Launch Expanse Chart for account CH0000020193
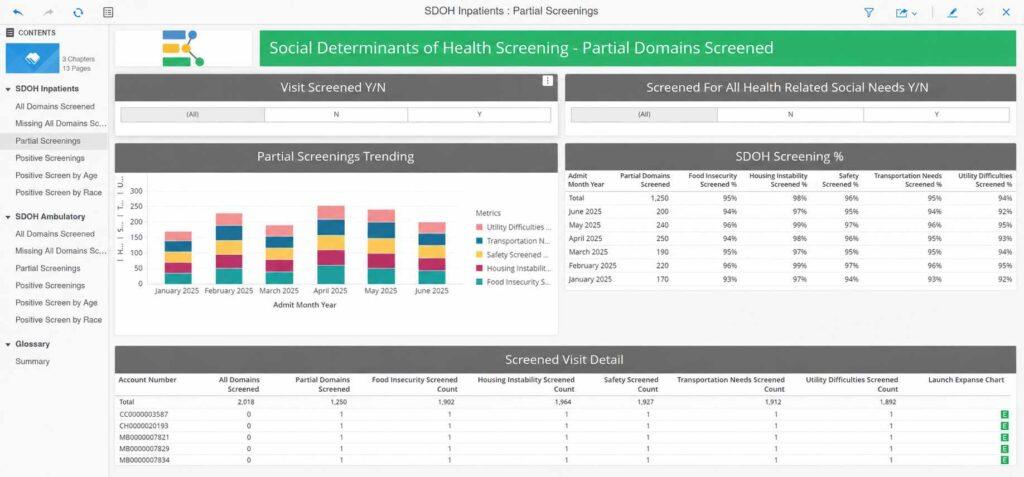 tap(1004, 426)
